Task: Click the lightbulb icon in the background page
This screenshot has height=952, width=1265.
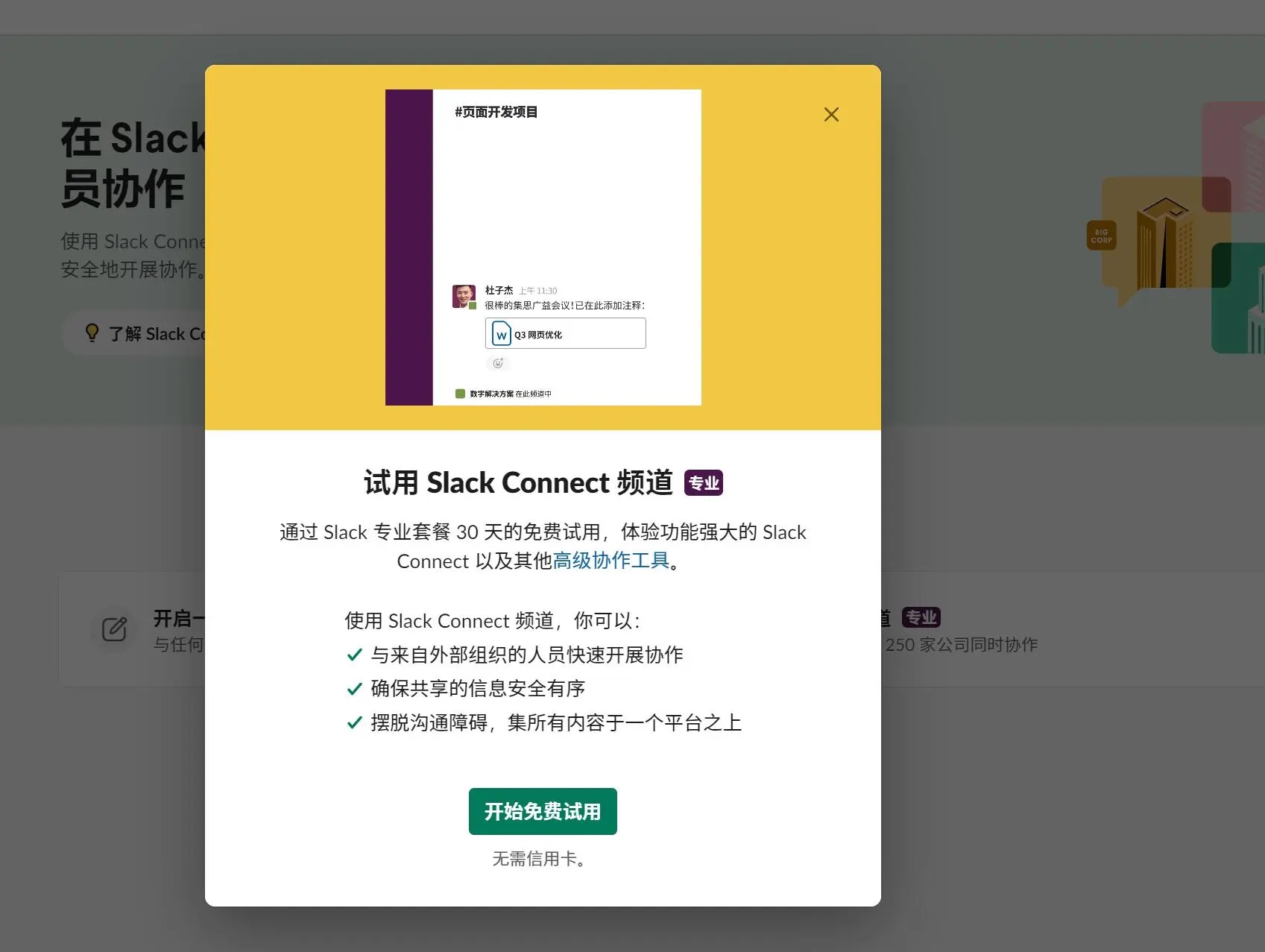Action: 92,332
